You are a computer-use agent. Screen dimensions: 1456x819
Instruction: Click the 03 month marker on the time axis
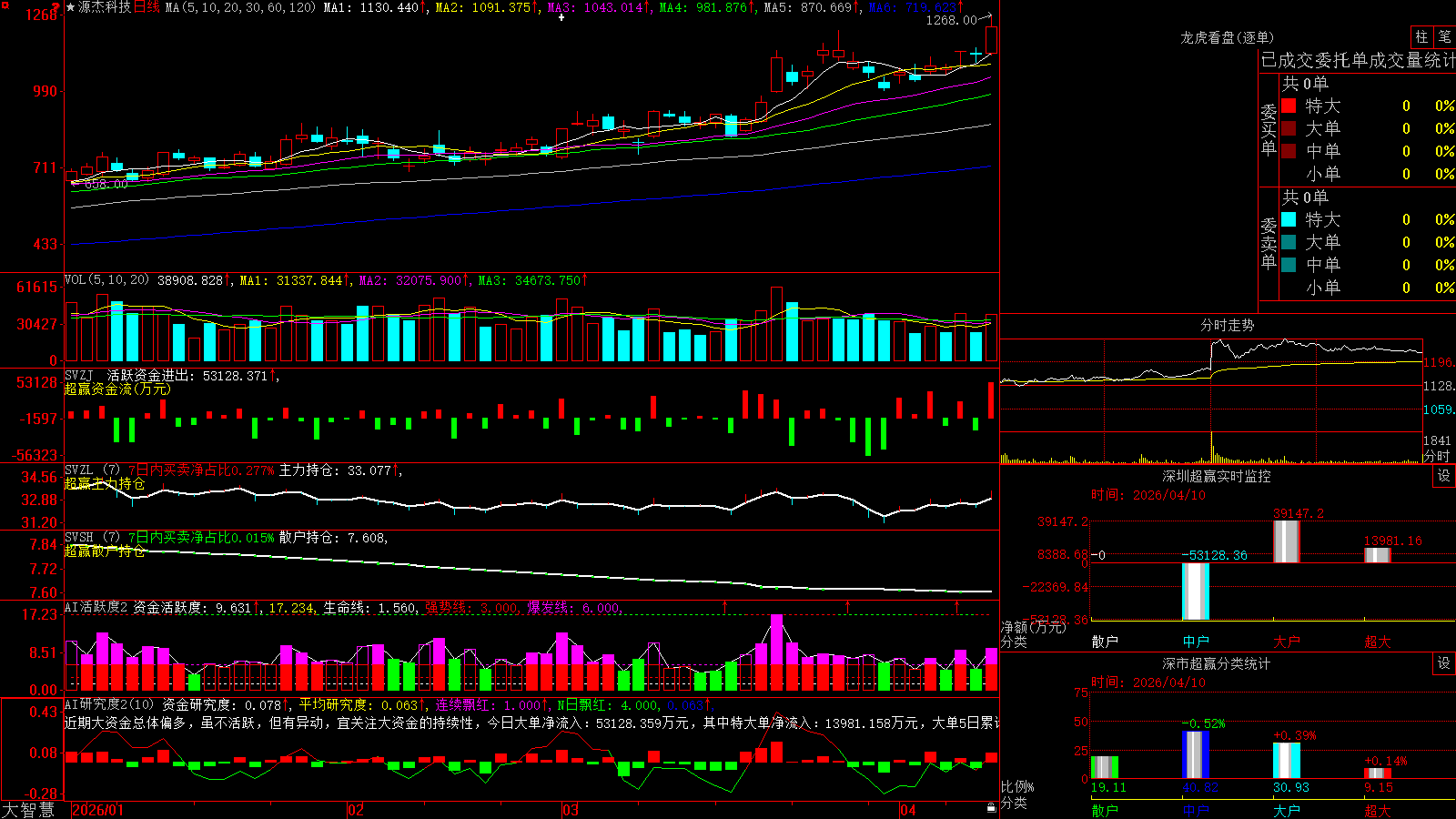[x=571, y=810]
